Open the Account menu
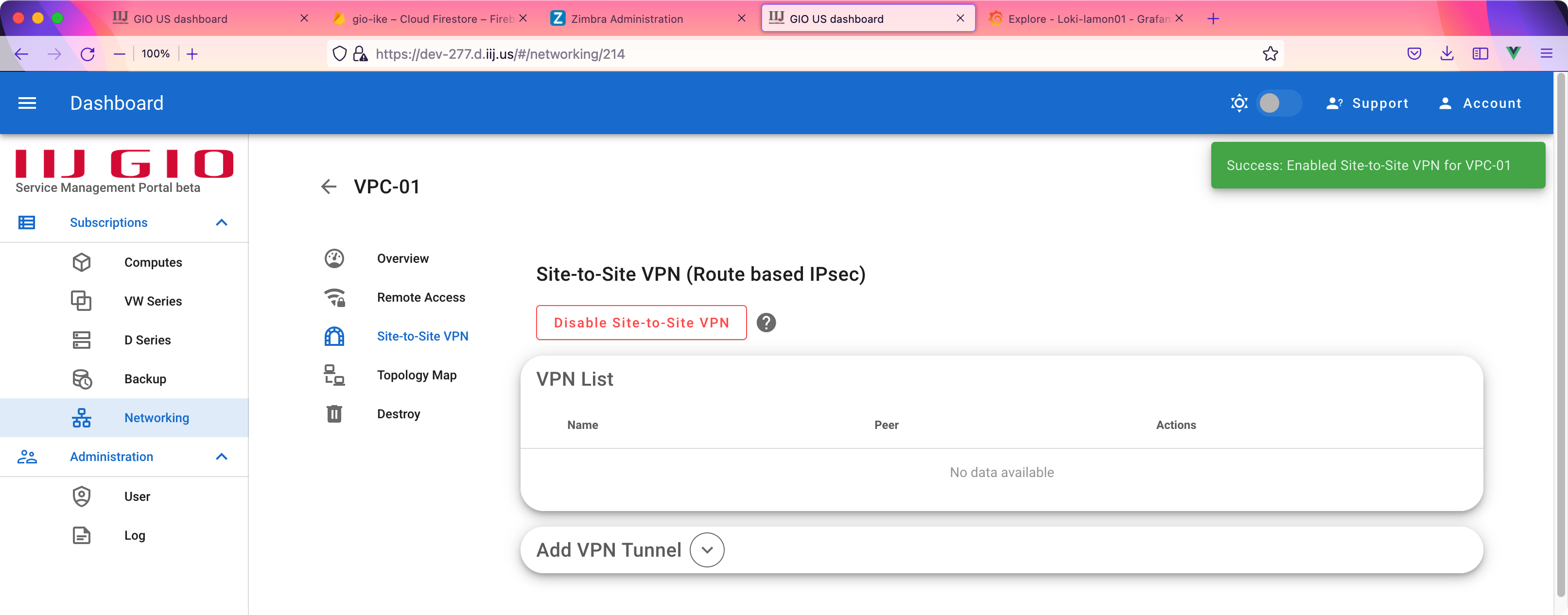Viewport: 1568px width, 615px height. 1481,103
